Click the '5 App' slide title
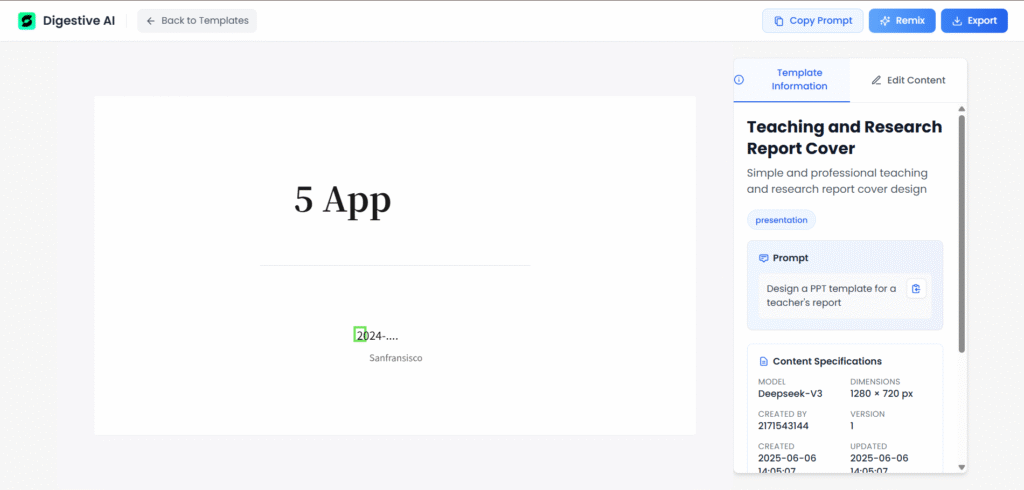Viewport: 1024px width, 490px height. [342, 199]
